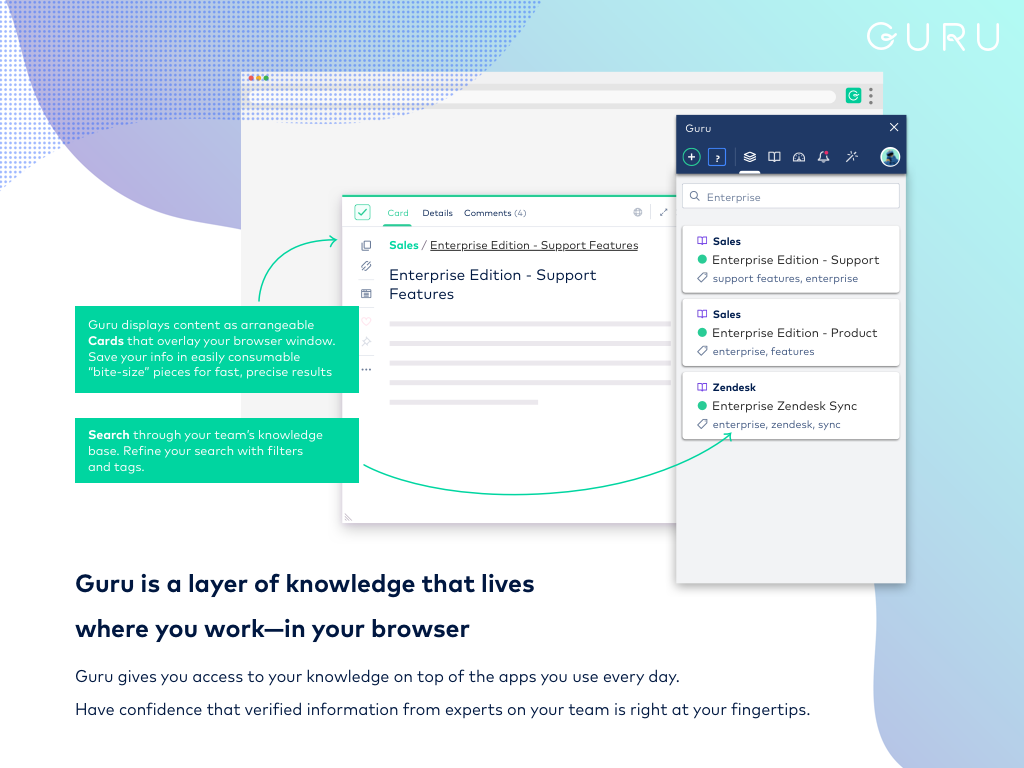Select the stacked Cards panel icon

[749, 157]
